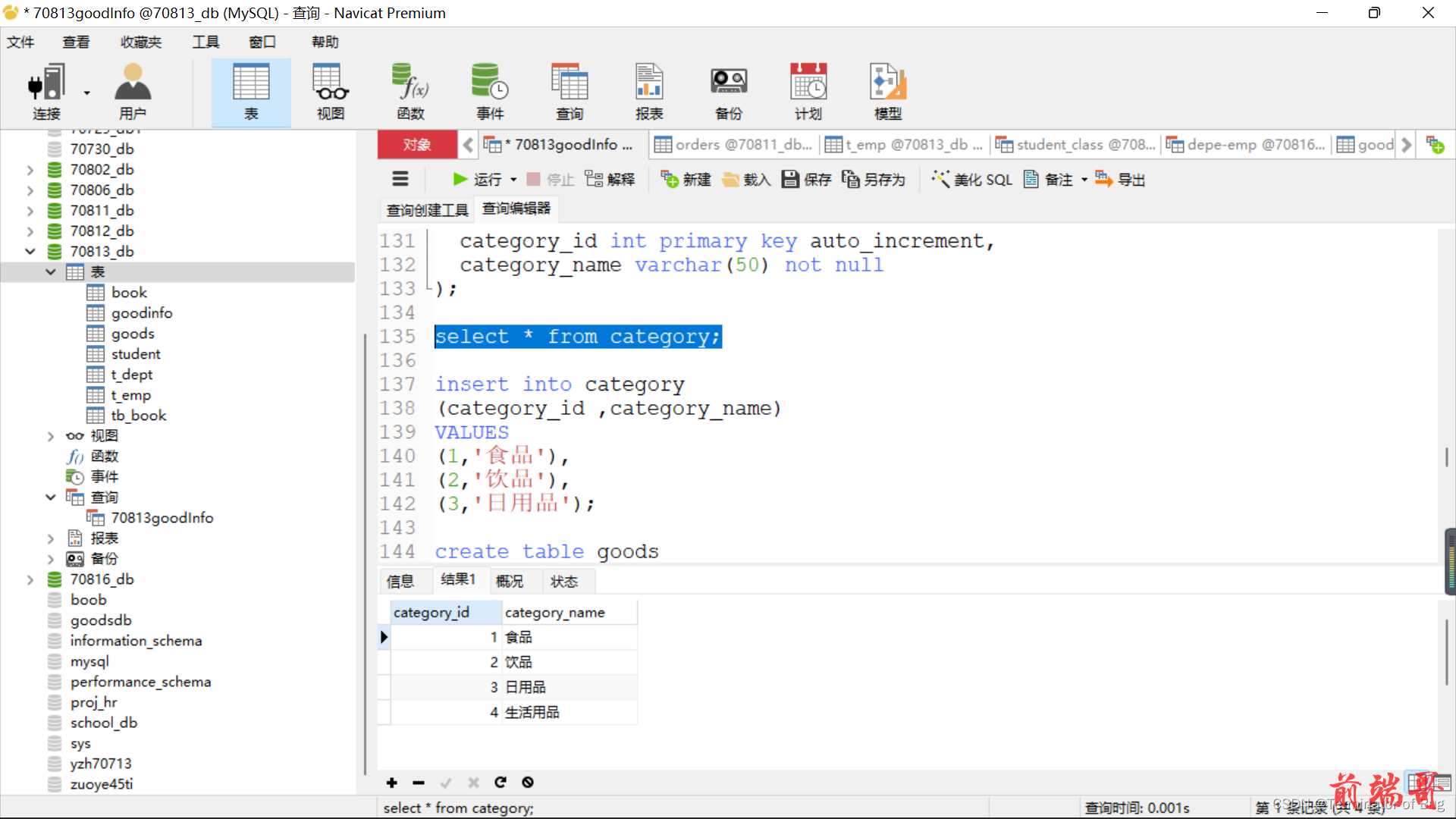The width and height of the screenshot is (1456, 819).
Task: Select the Event (事件) toolbar icon
Action: [x=490, y=92]
